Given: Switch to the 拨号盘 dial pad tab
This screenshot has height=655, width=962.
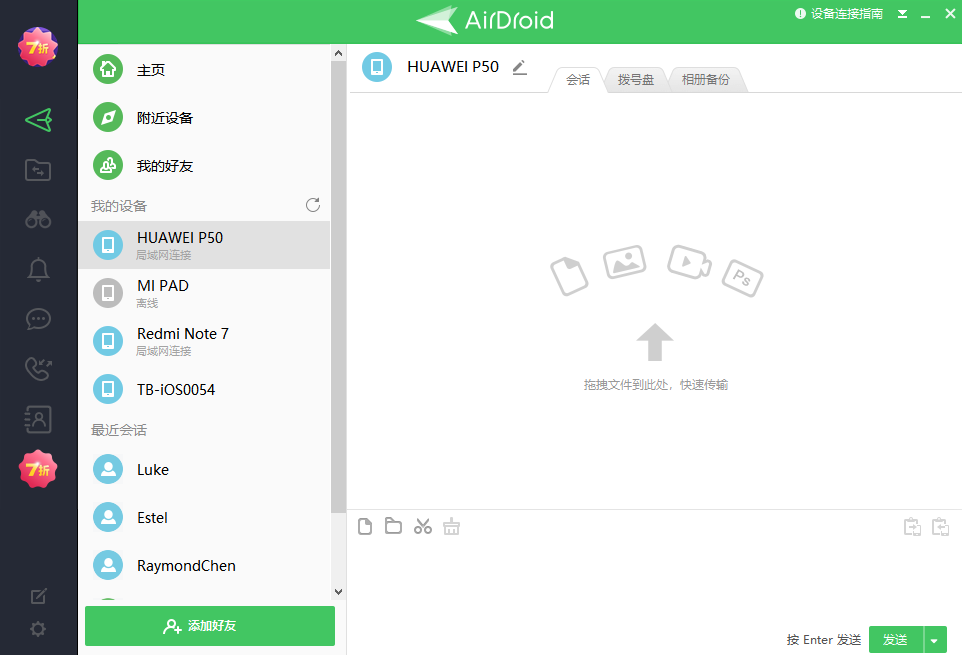Looking at the screenshot, I should [636, 80].
